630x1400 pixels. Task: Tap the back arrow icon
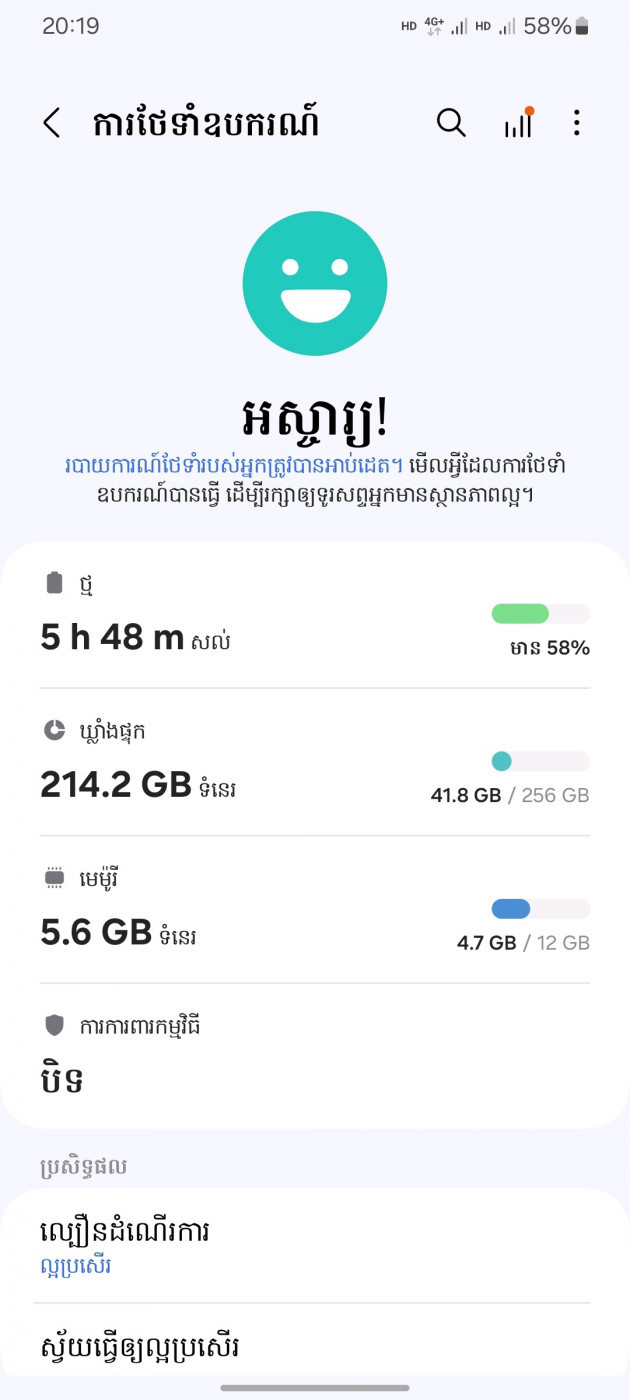point(52,123)
